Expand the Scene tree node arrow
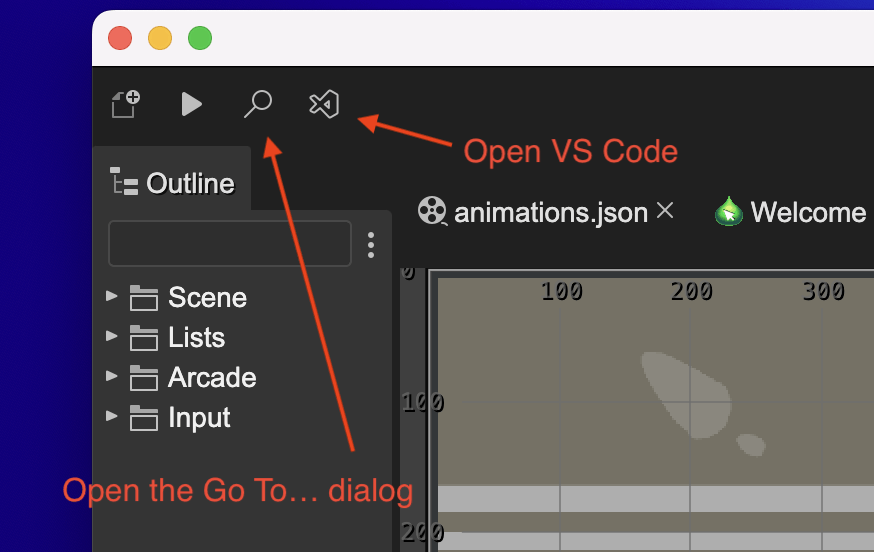Screen dimensions: 874x552 pyautogui.click(x=111, y=296)
